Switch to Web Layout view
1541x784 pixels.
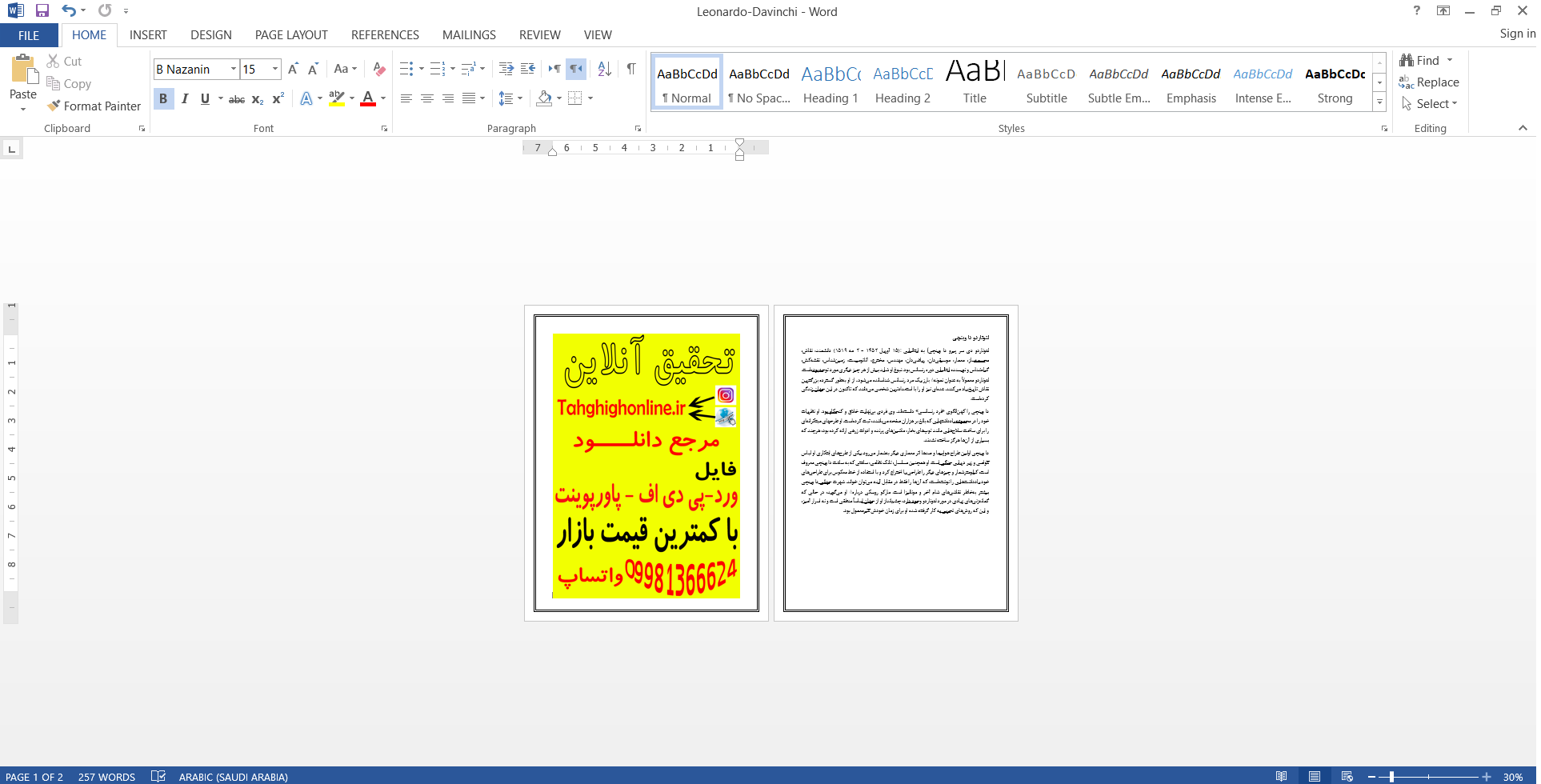tap(1347, 776)
